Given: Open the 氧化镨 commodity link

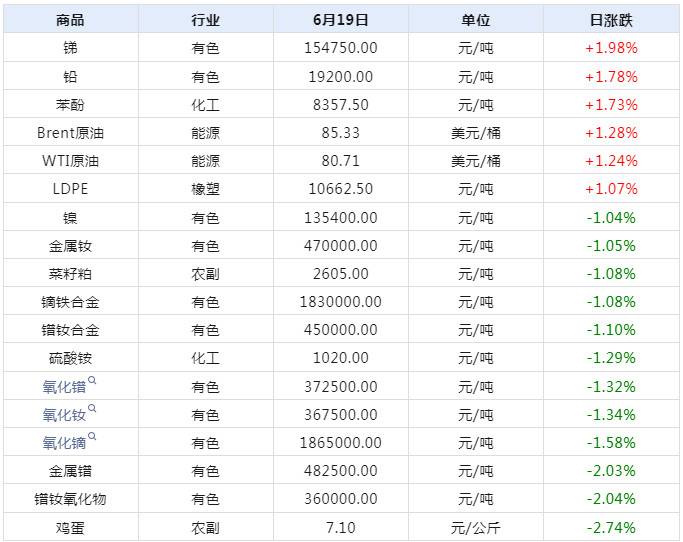Looking at the screenshot, I should point(64,387).
